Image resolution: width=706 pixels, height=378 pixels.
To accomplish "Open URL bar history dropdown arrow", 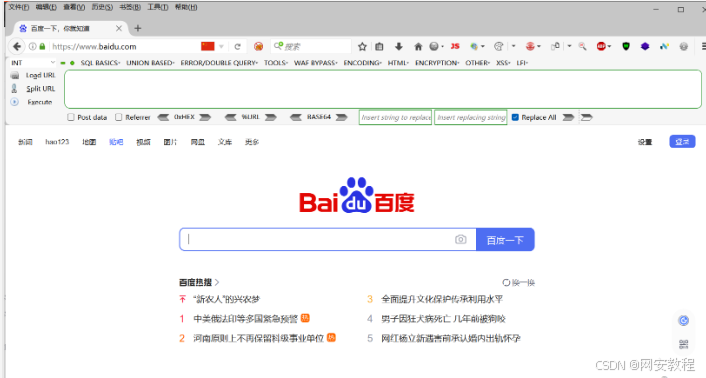I will pyautogui.click(x=221, y=46).
